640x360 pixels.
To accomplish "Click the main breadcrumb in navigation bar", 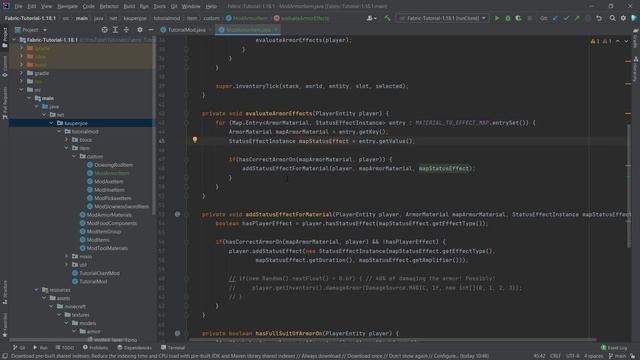I will click(82, 18).
